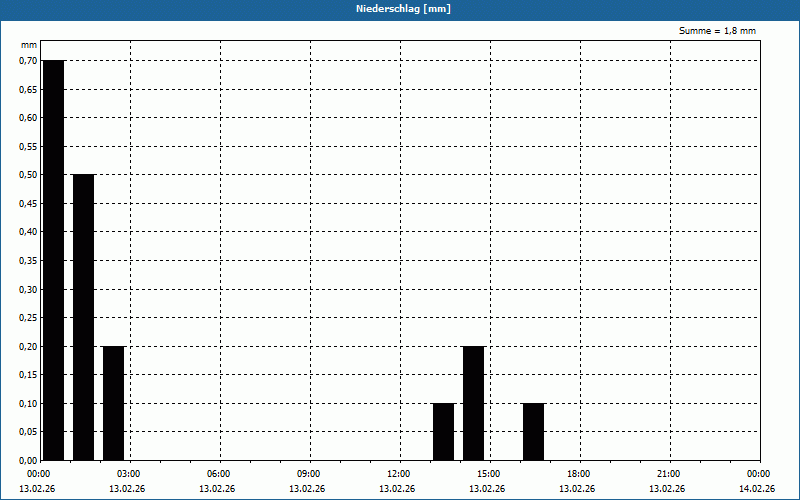Click the 21:00 time axis label

(x=668, y=474)
